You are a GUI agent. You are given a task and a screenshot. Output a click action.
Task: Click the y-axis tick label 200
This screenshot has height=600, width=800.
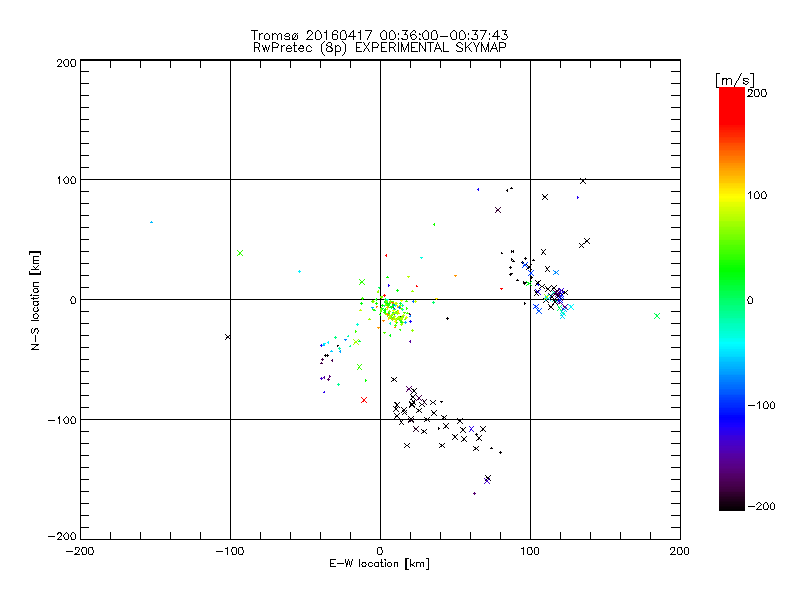[66, 63]
